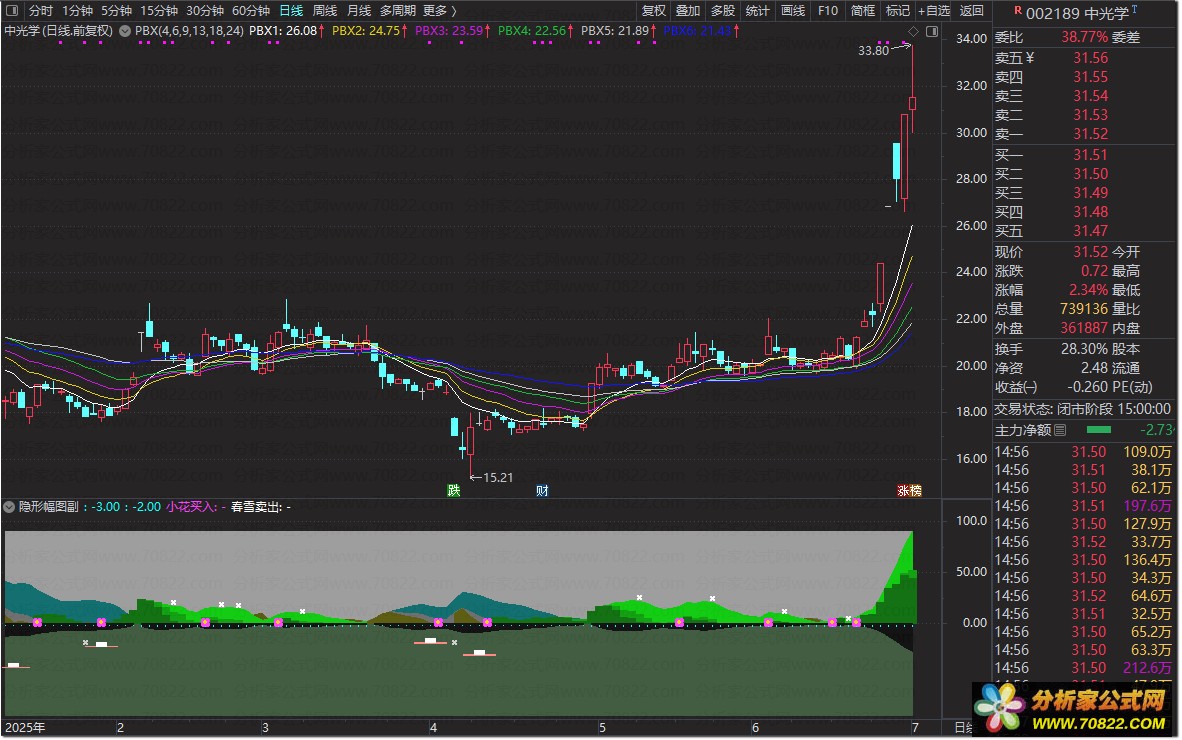Click the PBX4: 22.56 indicator label

531,31
